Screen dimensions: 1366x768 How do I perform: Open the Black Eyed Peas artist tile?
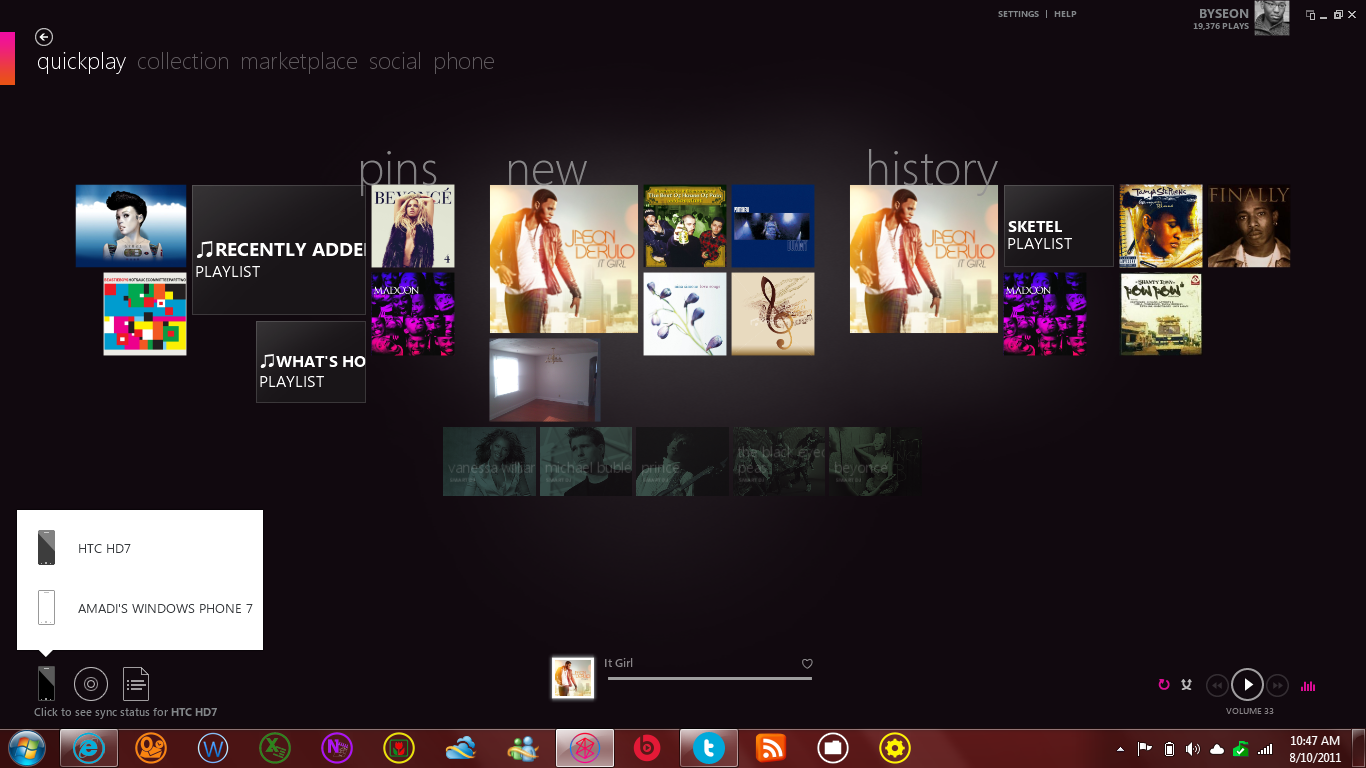pos(779,462)
